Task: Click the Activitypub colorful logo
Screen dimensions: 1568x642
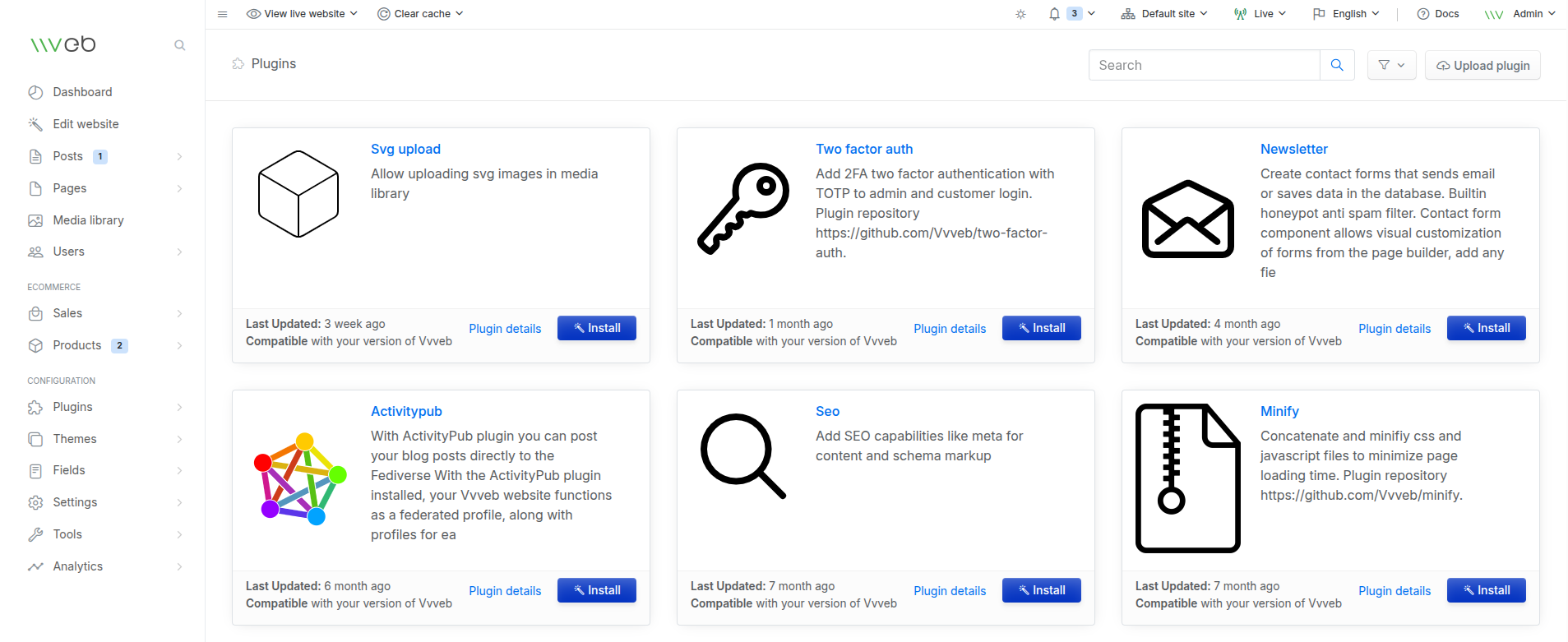Action: 299,478
